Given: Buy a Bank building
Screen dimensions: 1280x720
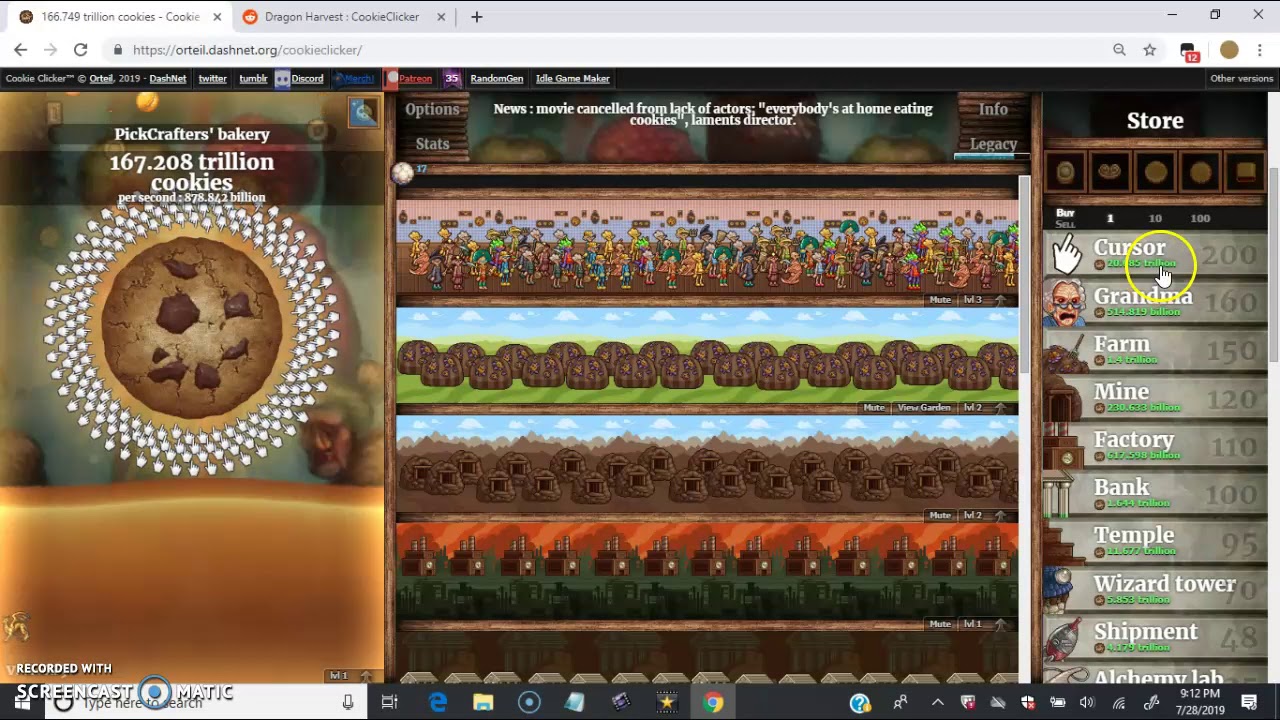Looking at the screenshot, I should 1155,494.
